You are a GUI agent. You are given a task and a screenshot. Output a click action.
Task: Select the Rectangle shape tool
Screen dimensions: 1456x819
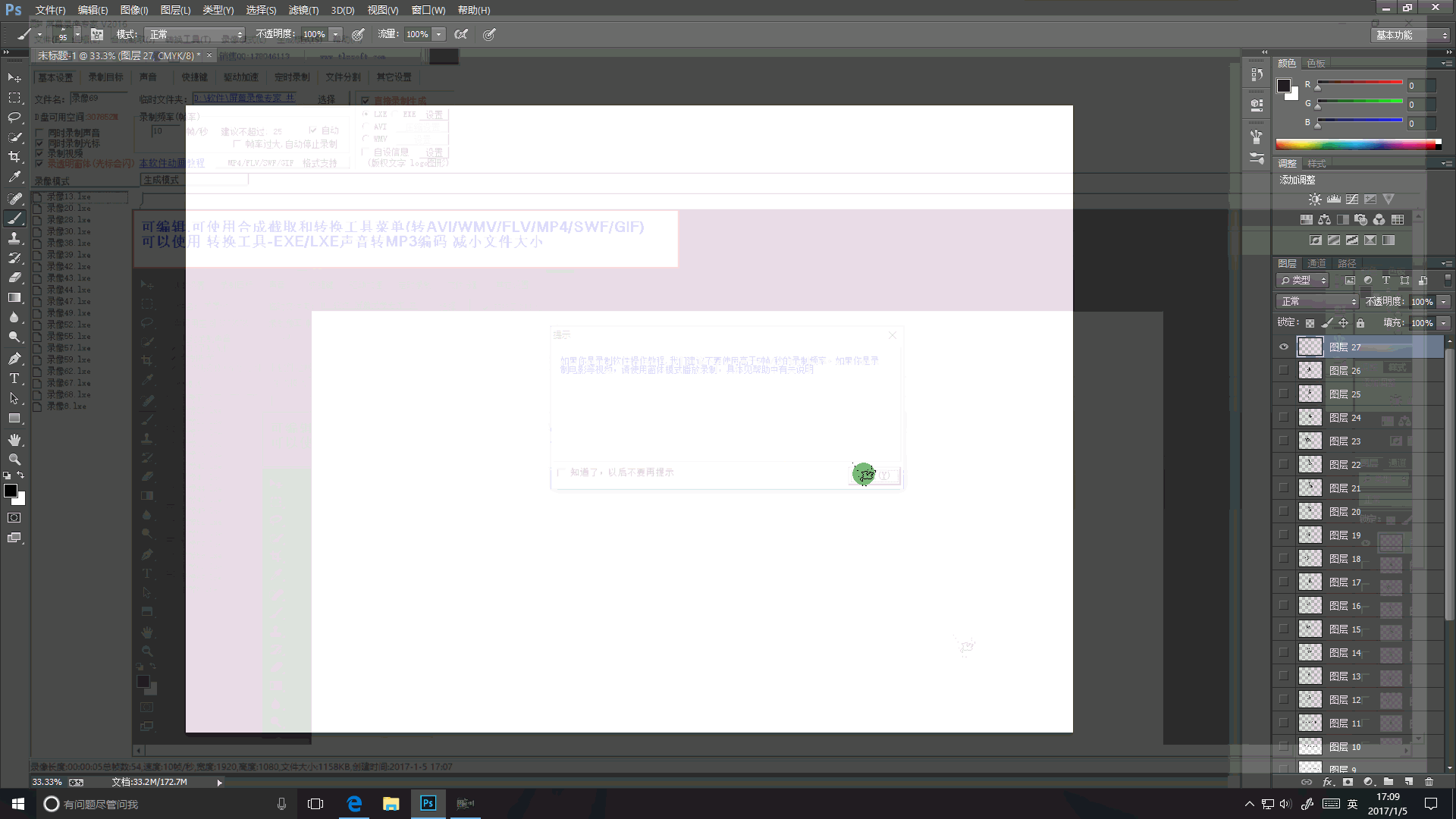click(x=14, y=418)
